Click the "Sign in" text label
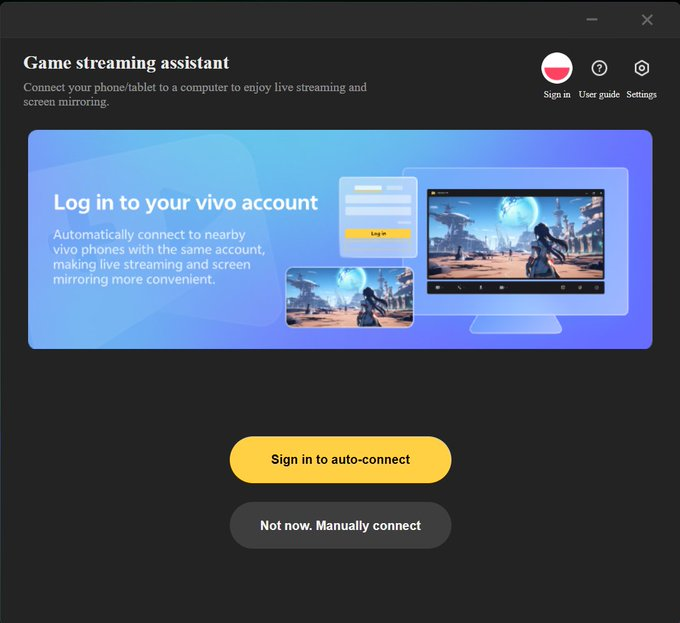The width and height of the screenshot is (680, 623). (557, 94)
